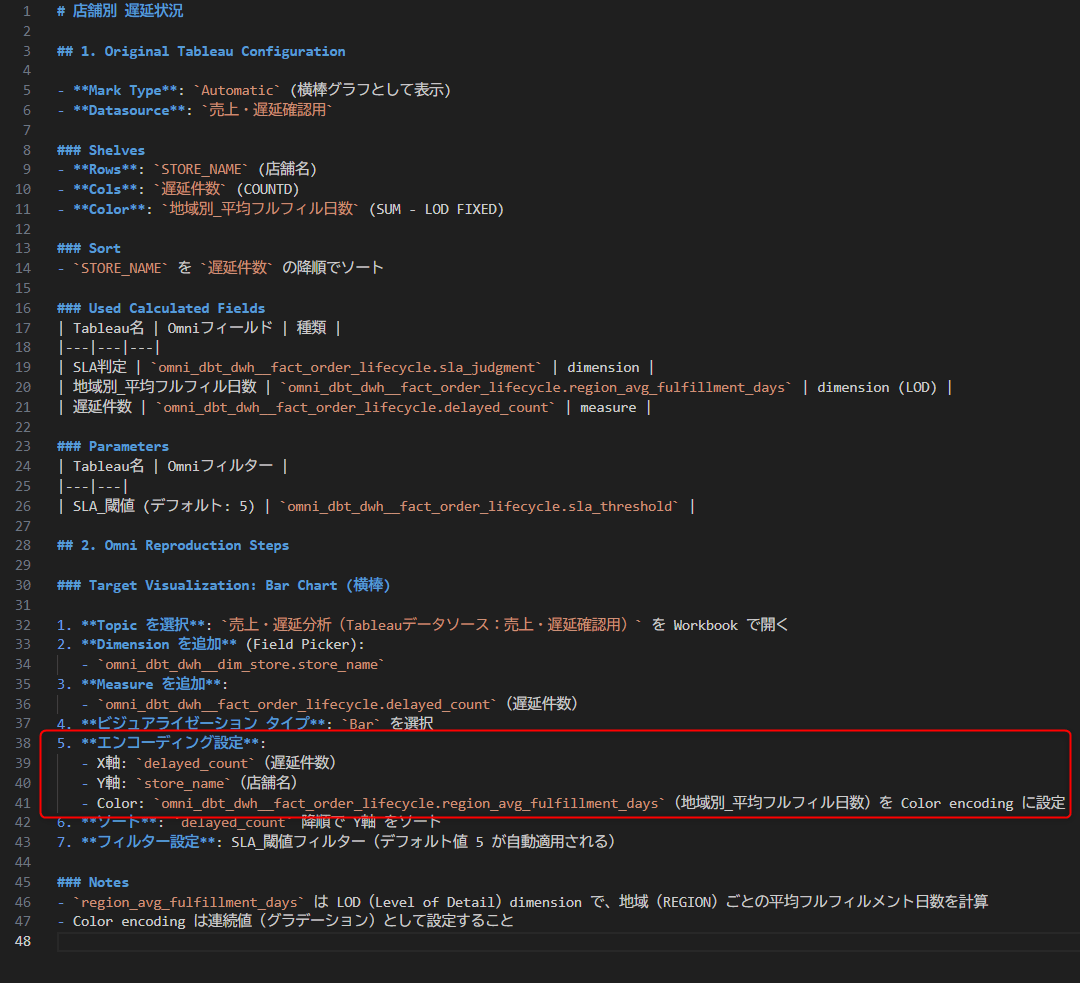
Task: Click the Used Calculated Fields heading
Action: pos(176,308)
